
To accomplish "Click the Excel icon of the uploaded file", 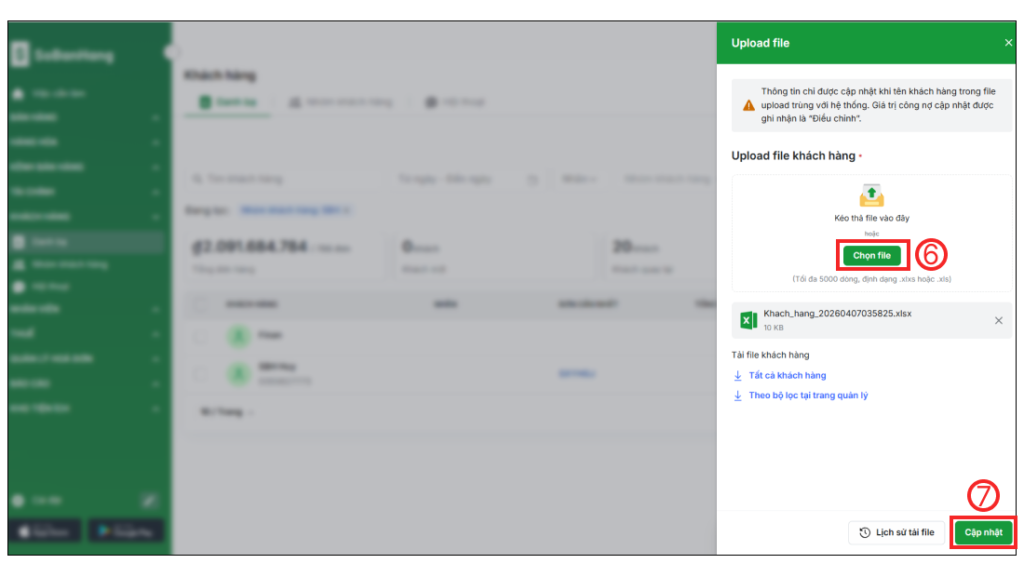I will tap(749, 320).
